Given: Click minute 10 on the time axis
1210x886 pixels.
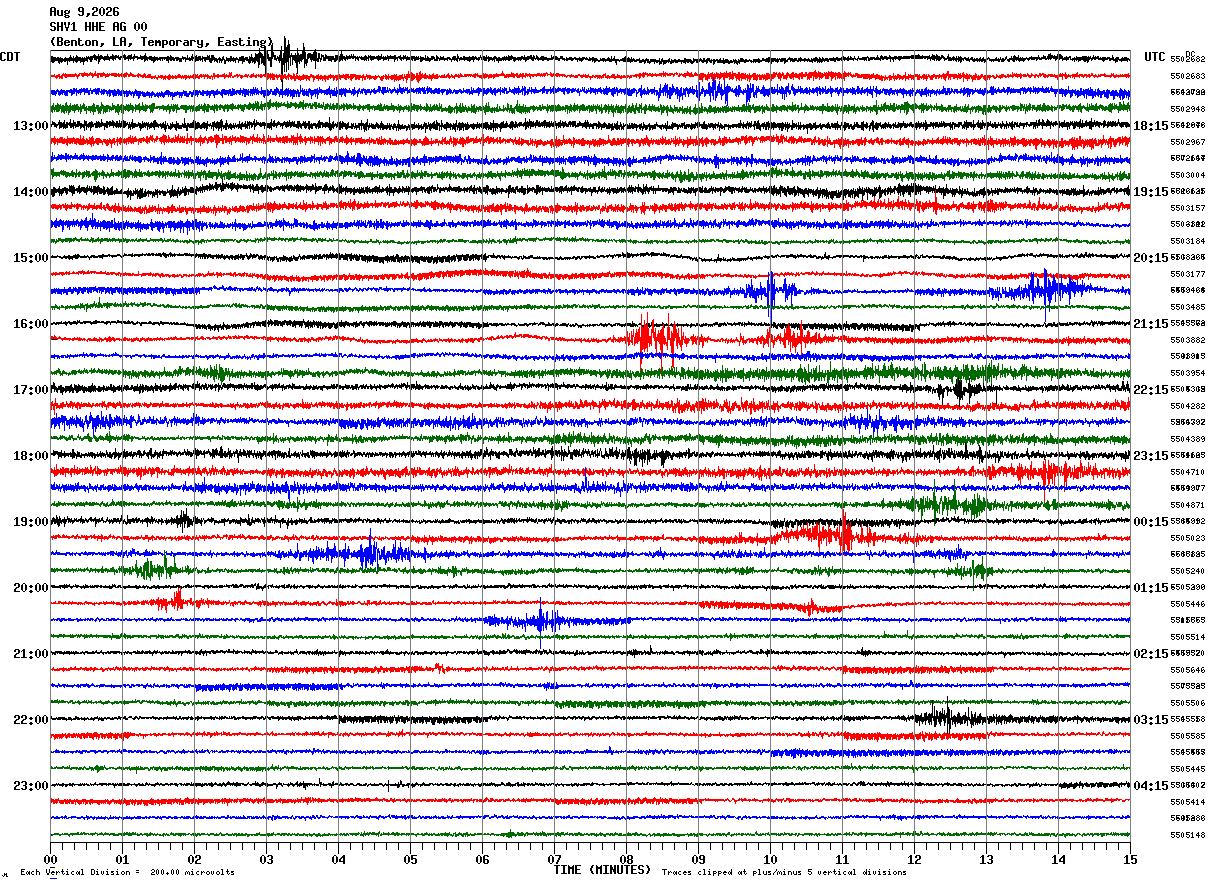Looking at the screenshot, I should [x=770, y=859].
